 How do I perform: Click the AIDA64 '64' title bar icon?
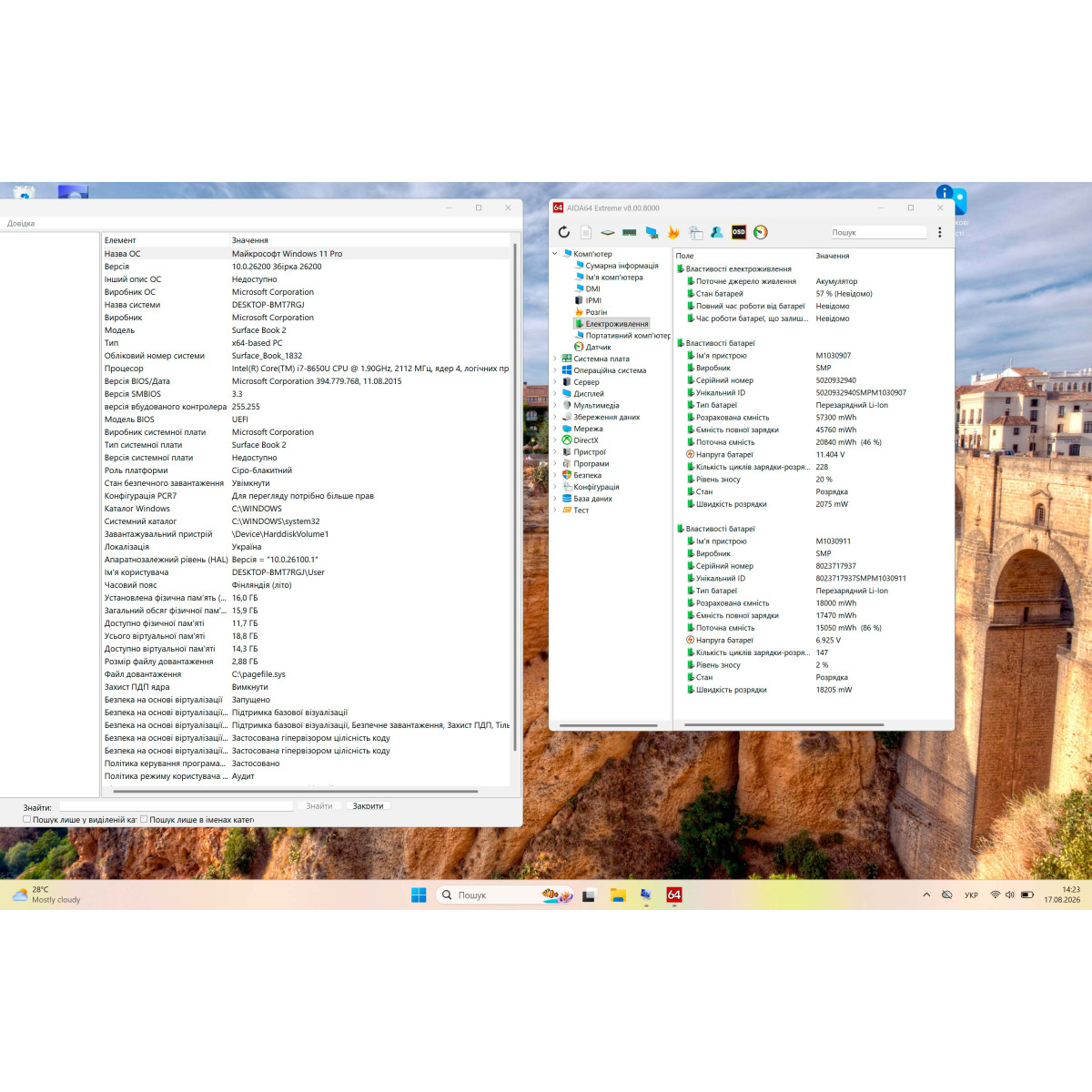tap(559, 207)
